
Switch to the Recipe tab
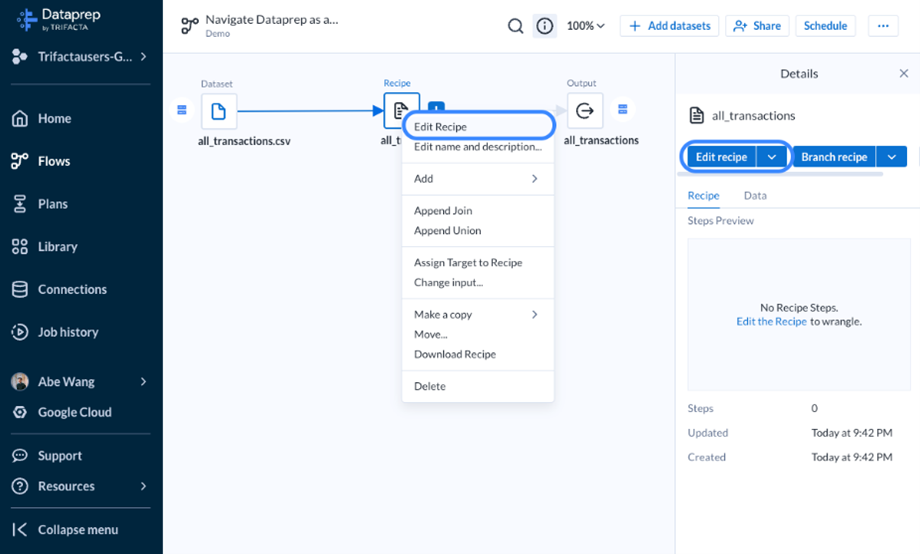click(703, 195)
